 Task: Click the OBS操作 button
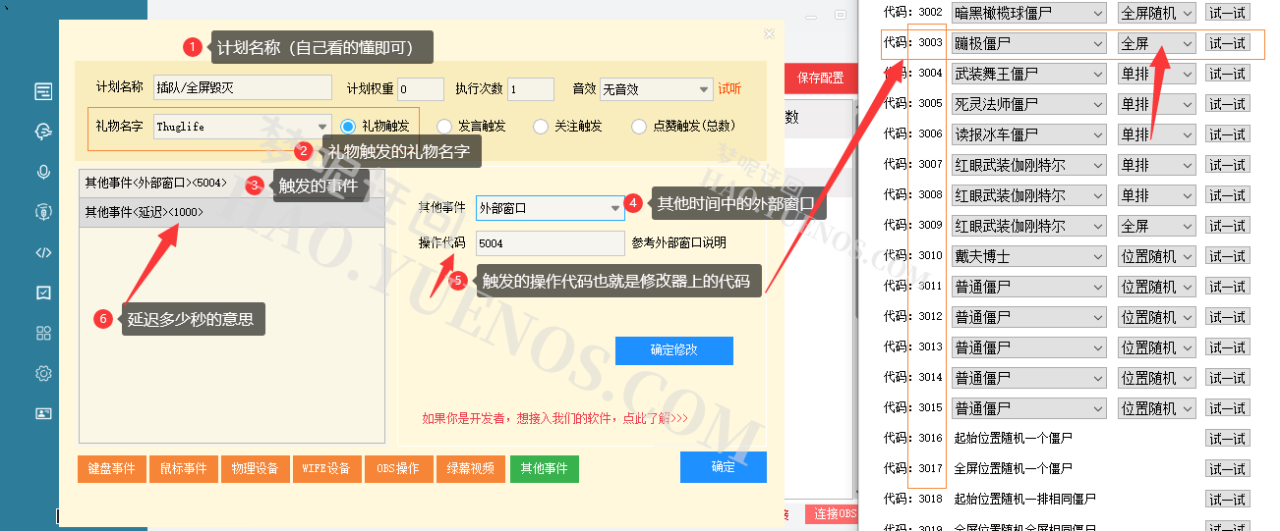pyautogui.click(x=399, y=469)
